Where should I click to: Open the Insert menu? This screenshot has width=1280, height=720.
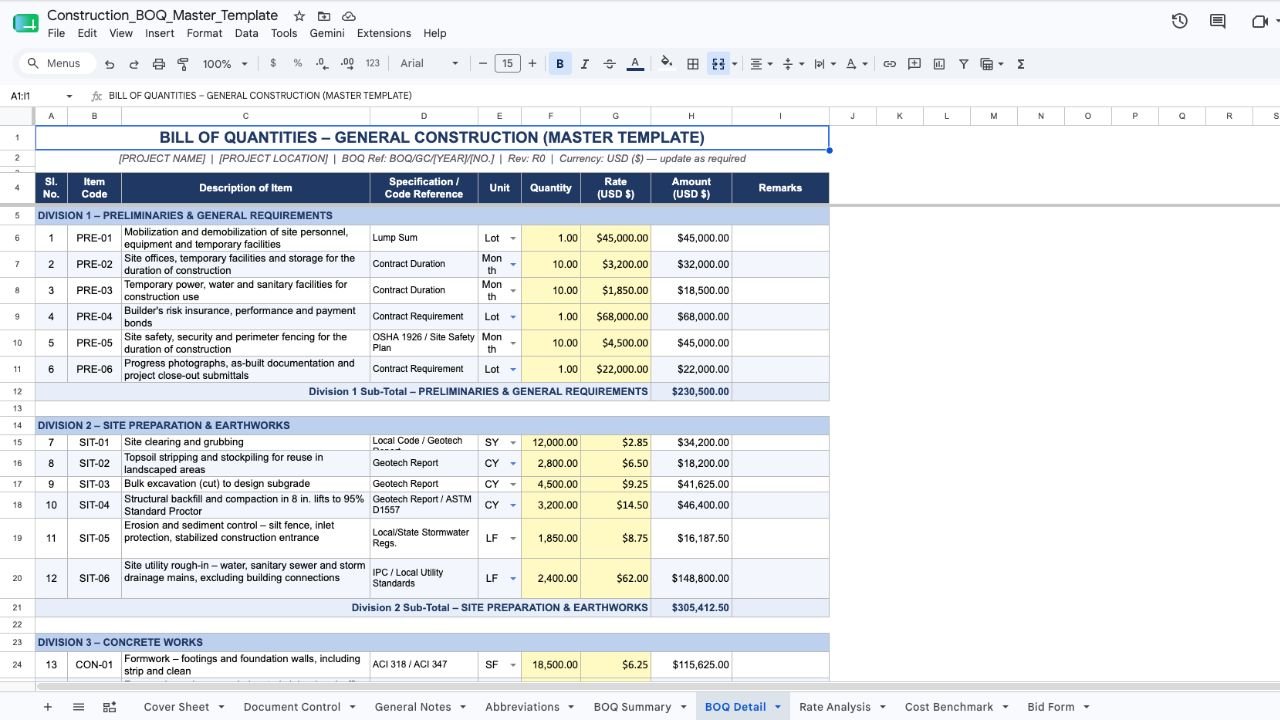(160, 33)
